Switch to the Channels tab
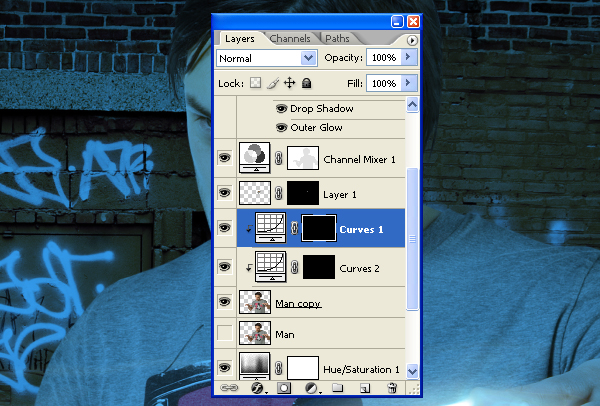The height and width of the screenshot is (406, 600). coord(290,39)
